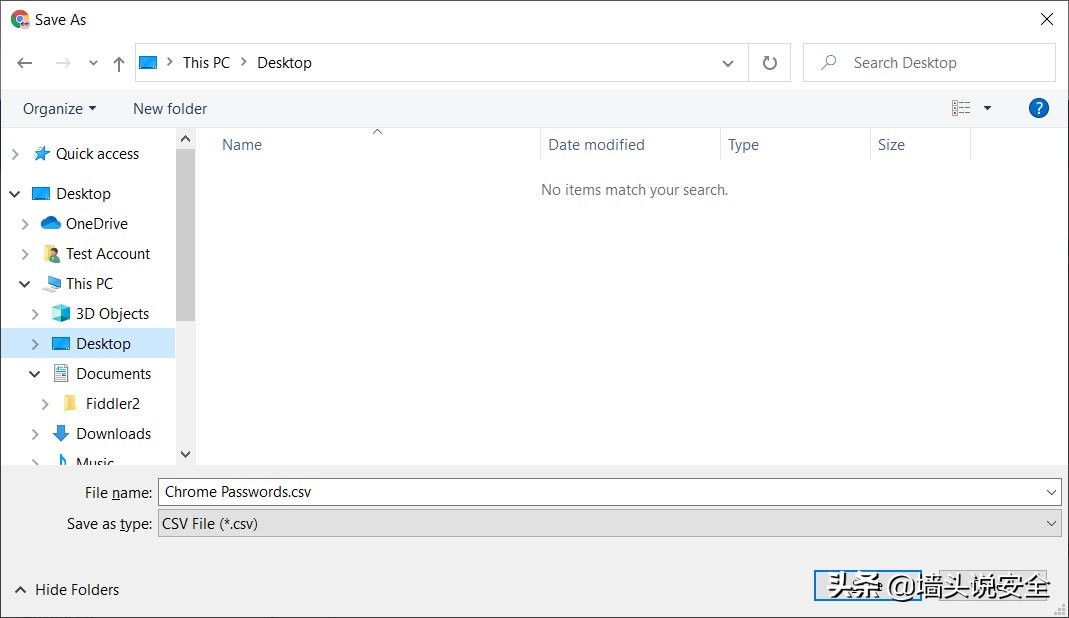Image resolution: width=1069 pixels, height=618 pixels.
Task: Click This PC computer icon in tree
Action: (x=52, y=284)
